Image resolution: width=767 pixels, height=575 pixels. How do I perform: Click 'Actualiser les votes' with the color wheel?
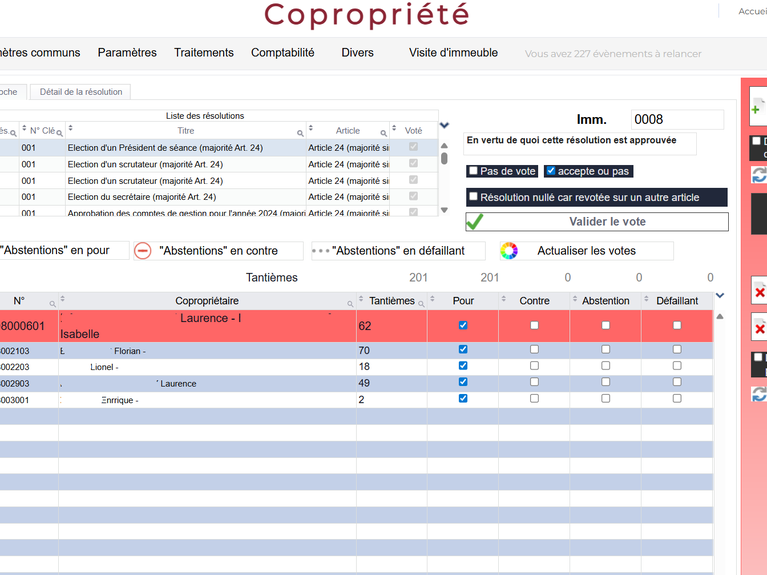coord(586,251)
